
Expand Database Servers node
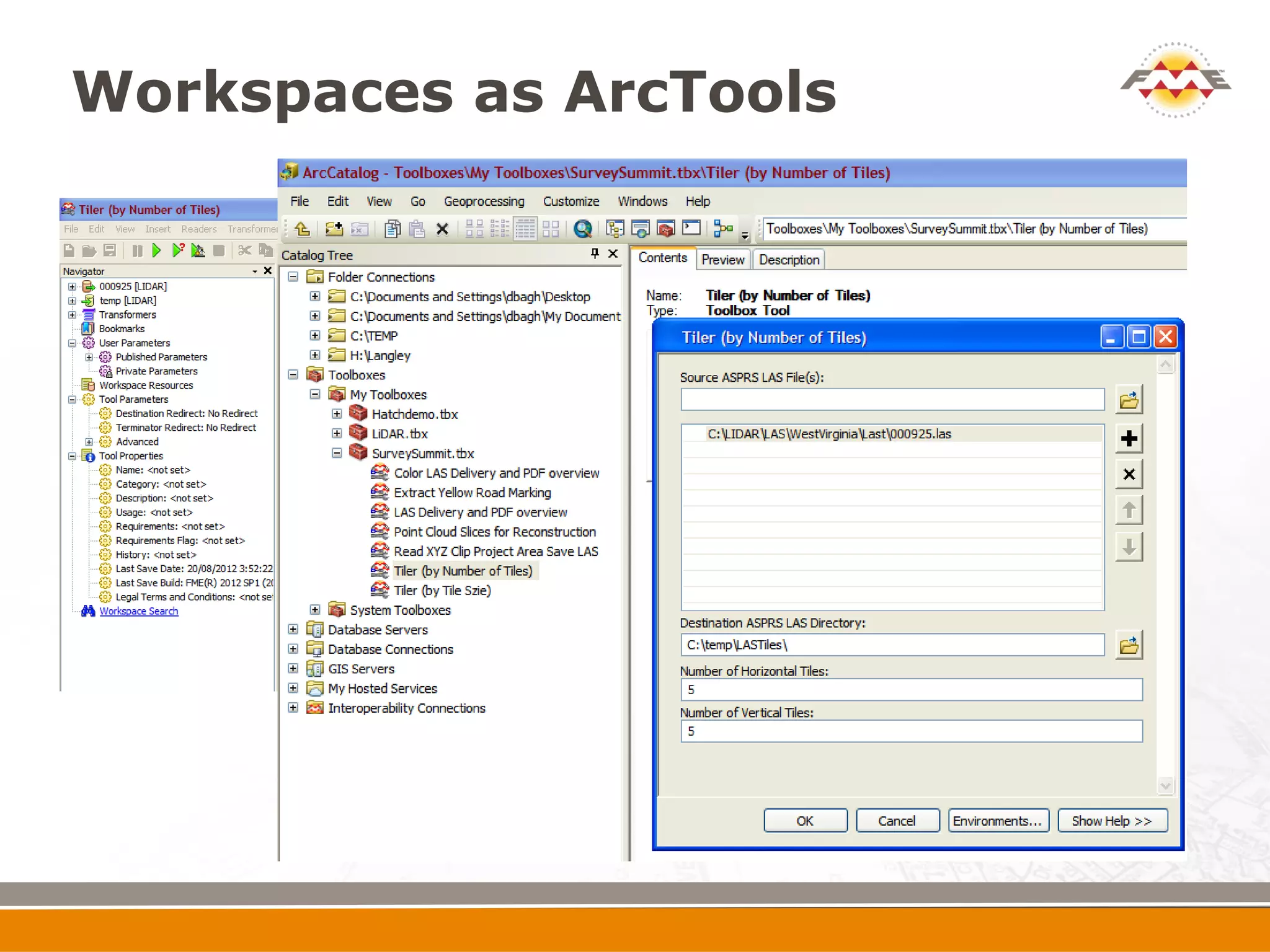(x=293, y=629)
